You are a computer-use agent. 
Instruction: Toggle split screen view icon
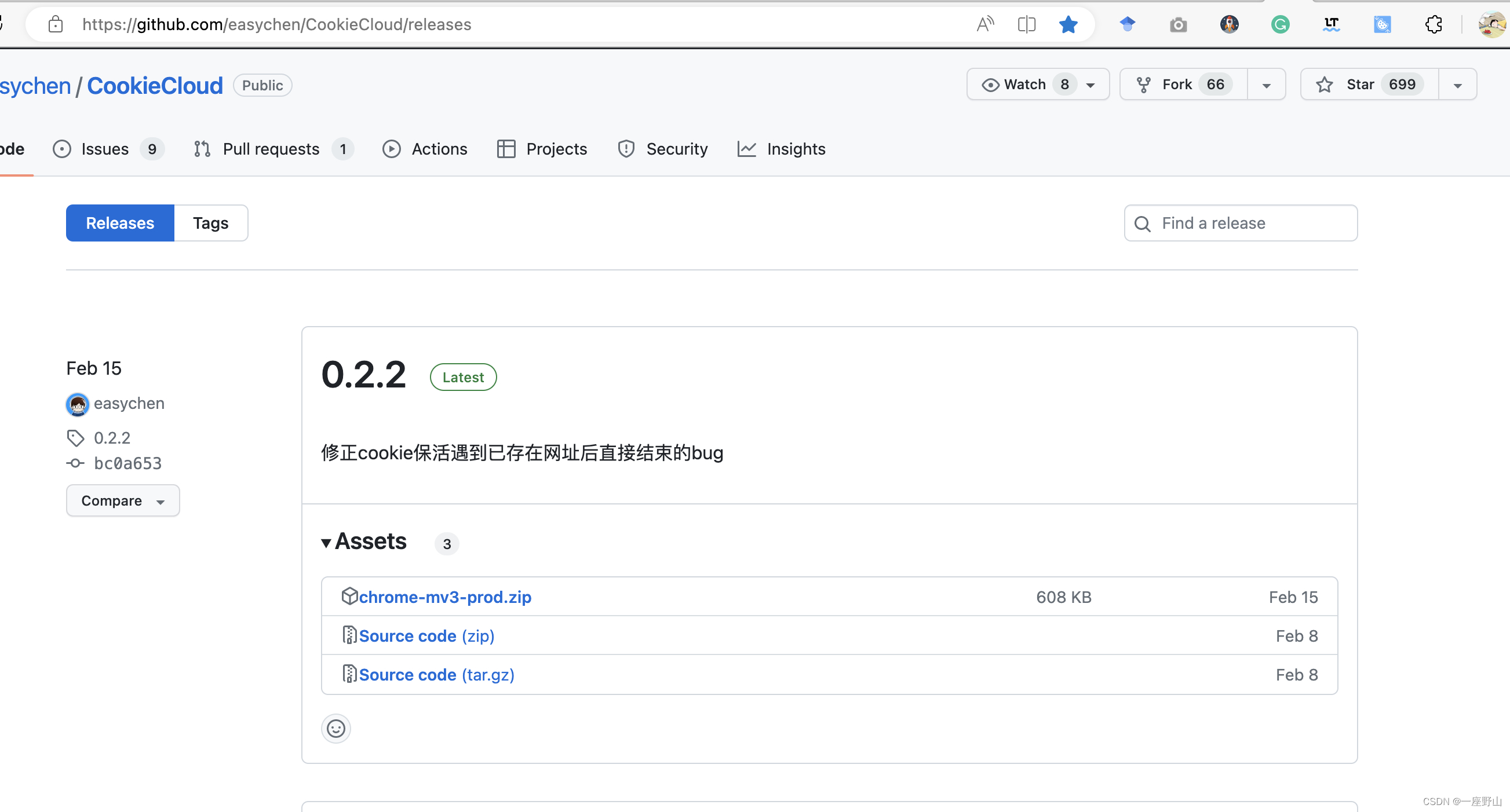pyautogui.click(x=1026, y=24)
